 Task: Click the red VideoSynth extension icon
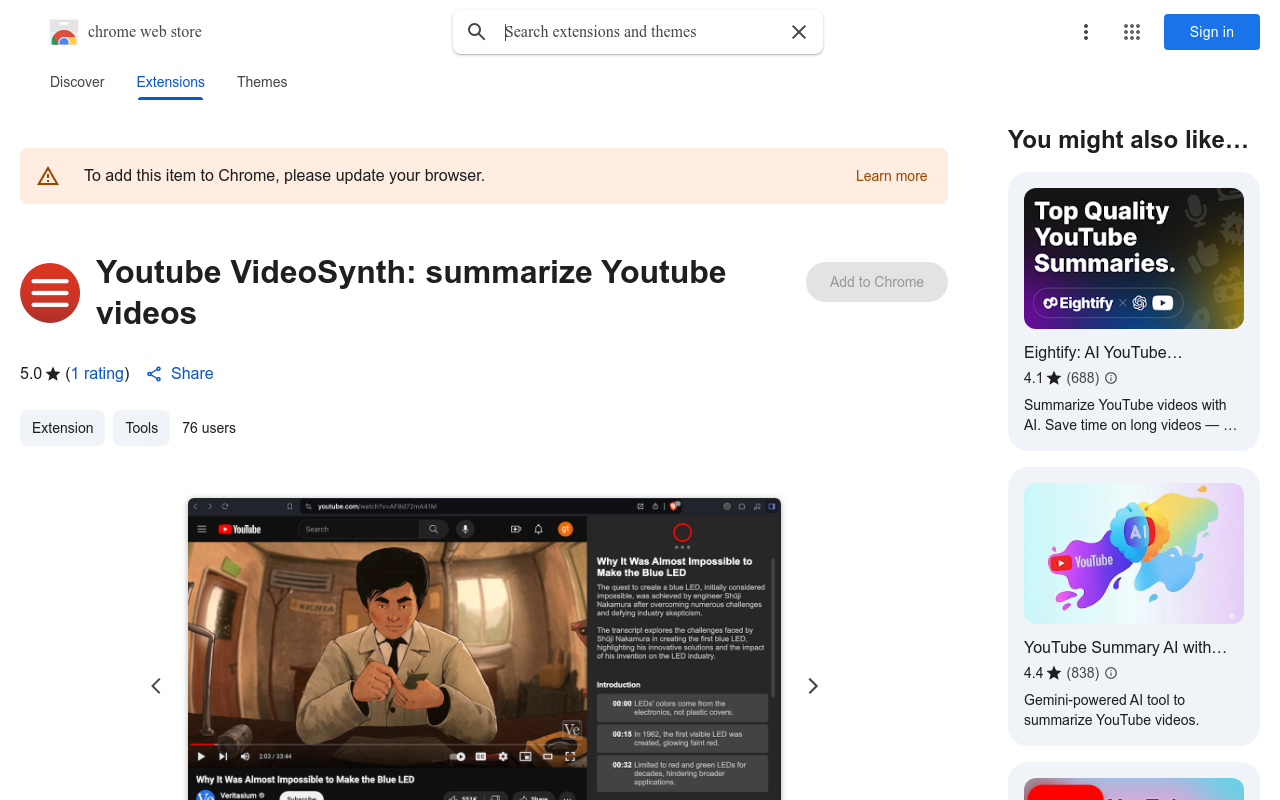pyautogui.click(x=50, y=293)
